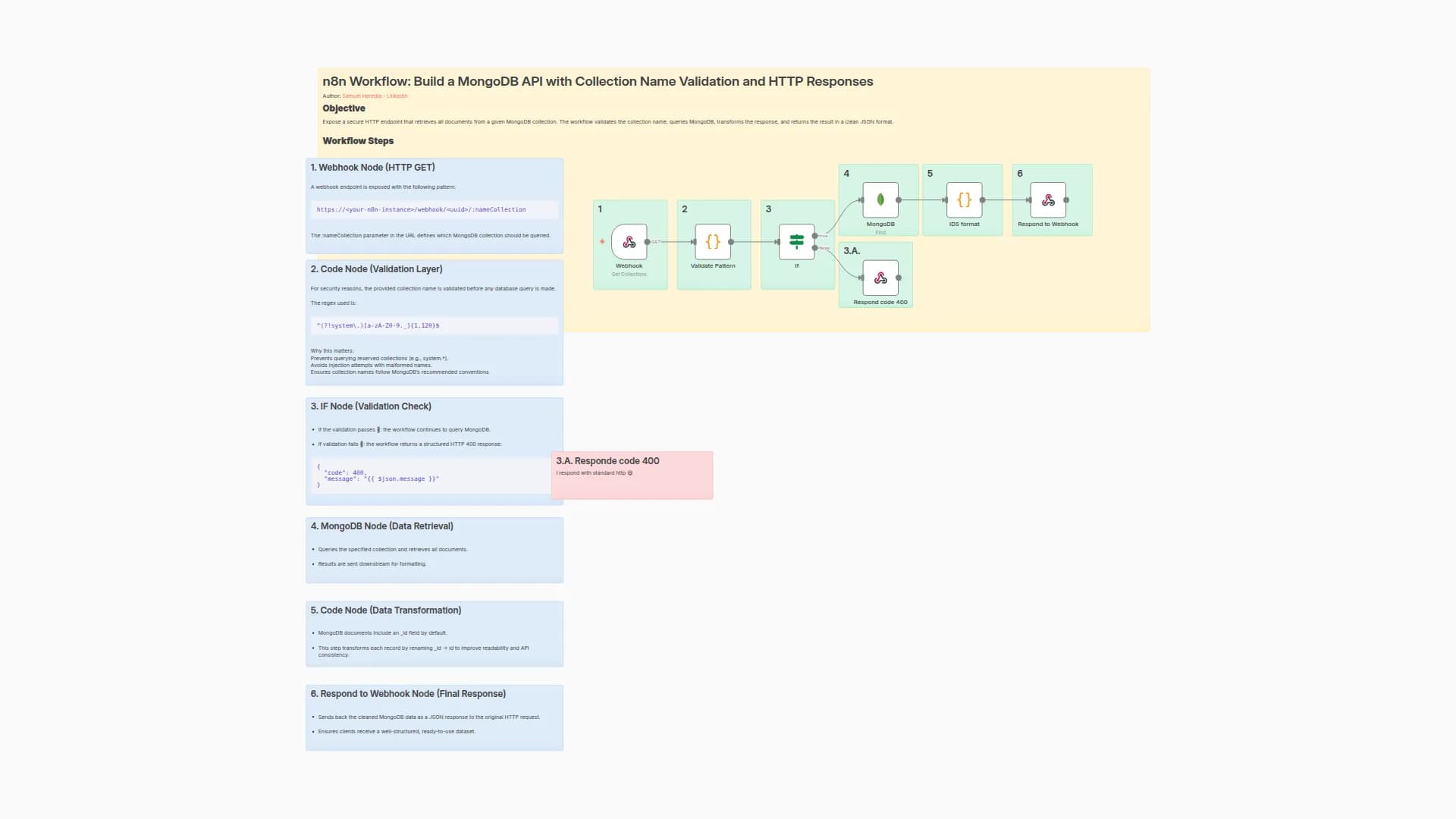Click the lightning trigger icon beside the Webhook node

tap(601, 241)
